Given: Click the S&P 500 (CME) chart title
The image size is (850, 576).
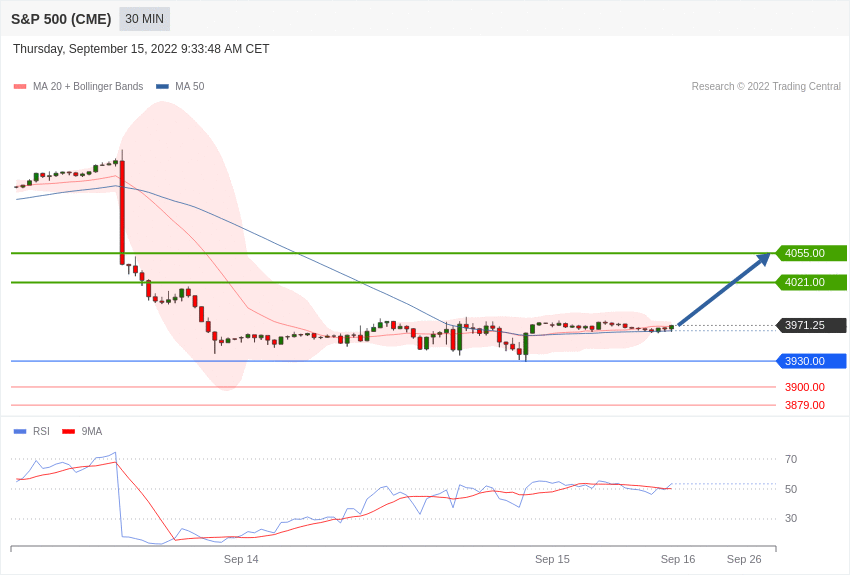Looking at the screenshot, I should (x=61, y=19).
